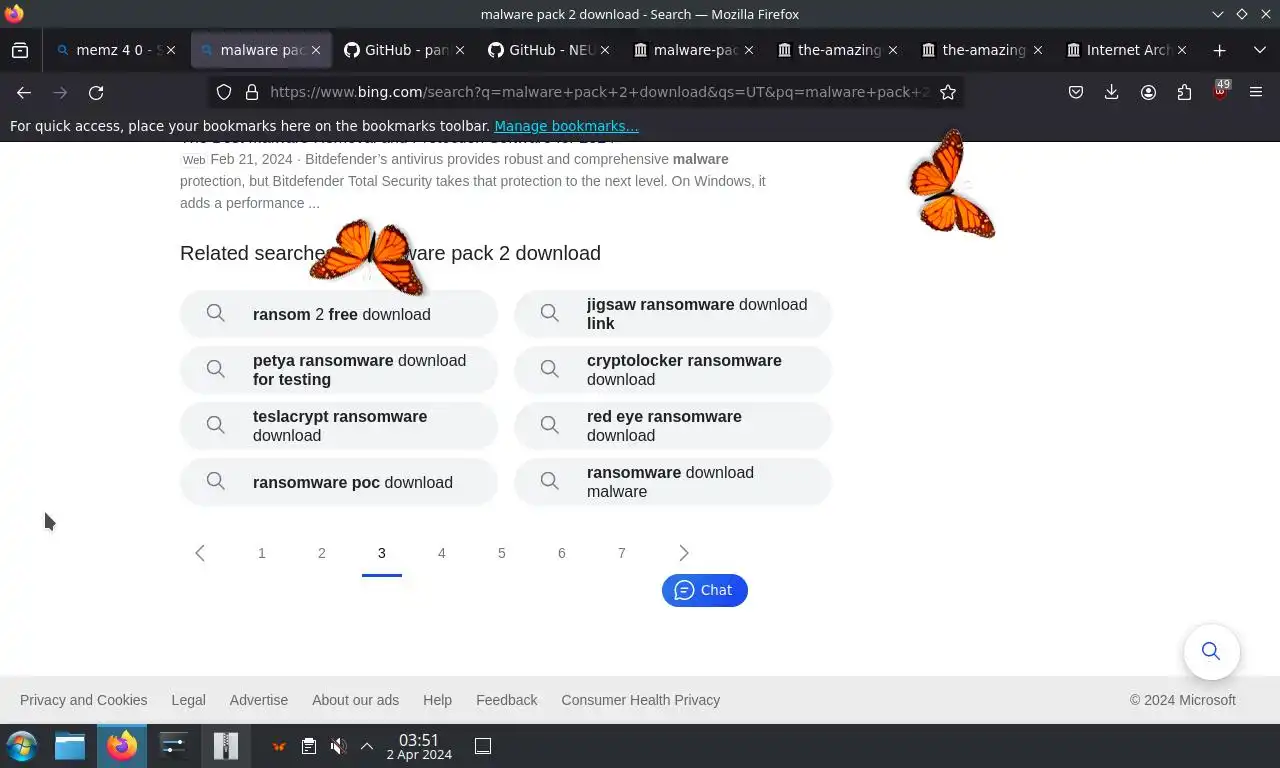Image resolution: width=1280 pixels, height=768 pixels.
Task: Switch to memz 4 0 tab
Action: pyautogui.click(x=117, y=50)
